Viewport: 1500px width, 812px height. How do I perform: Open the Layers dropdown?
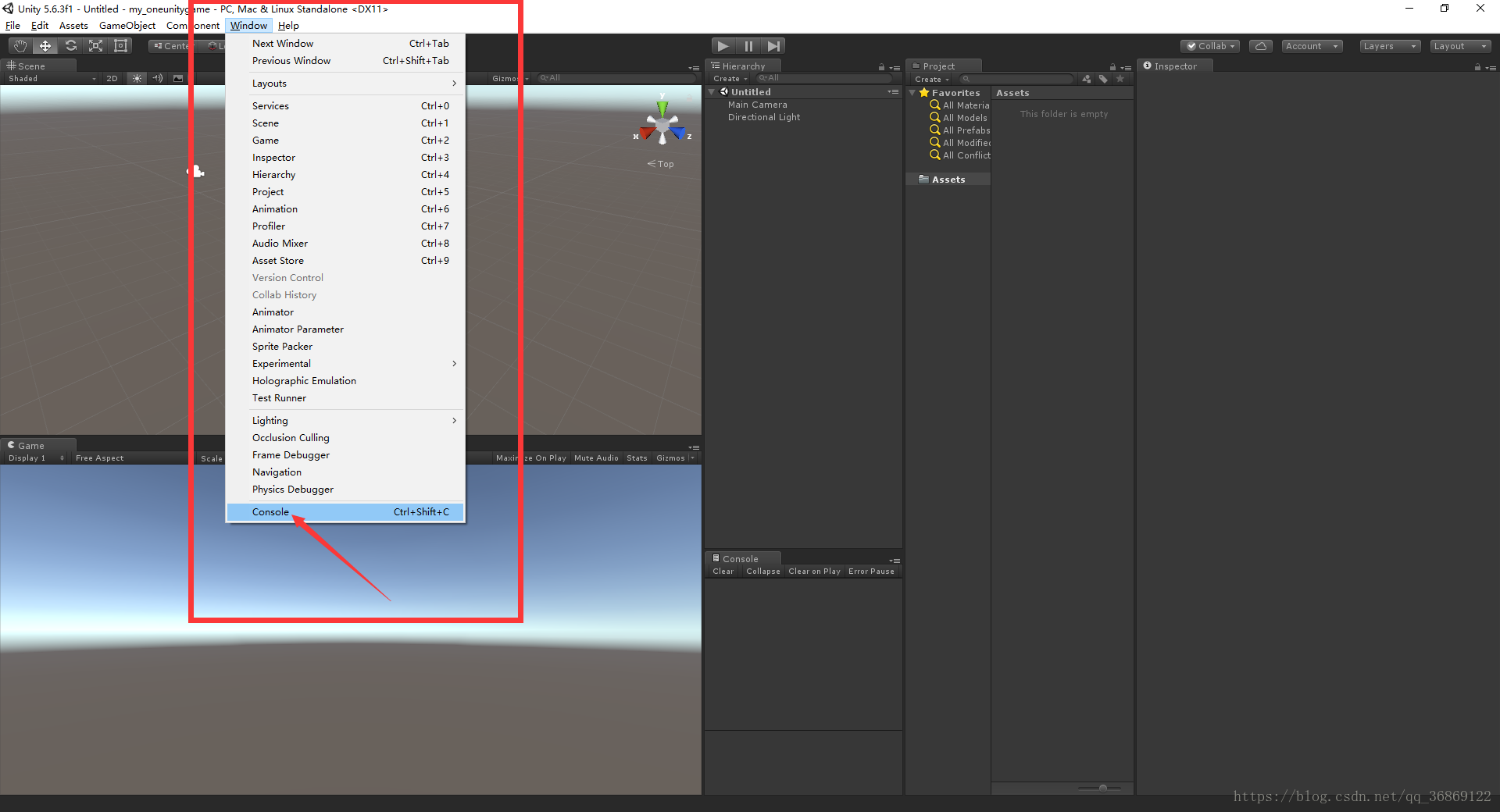tap(1390, 46)
